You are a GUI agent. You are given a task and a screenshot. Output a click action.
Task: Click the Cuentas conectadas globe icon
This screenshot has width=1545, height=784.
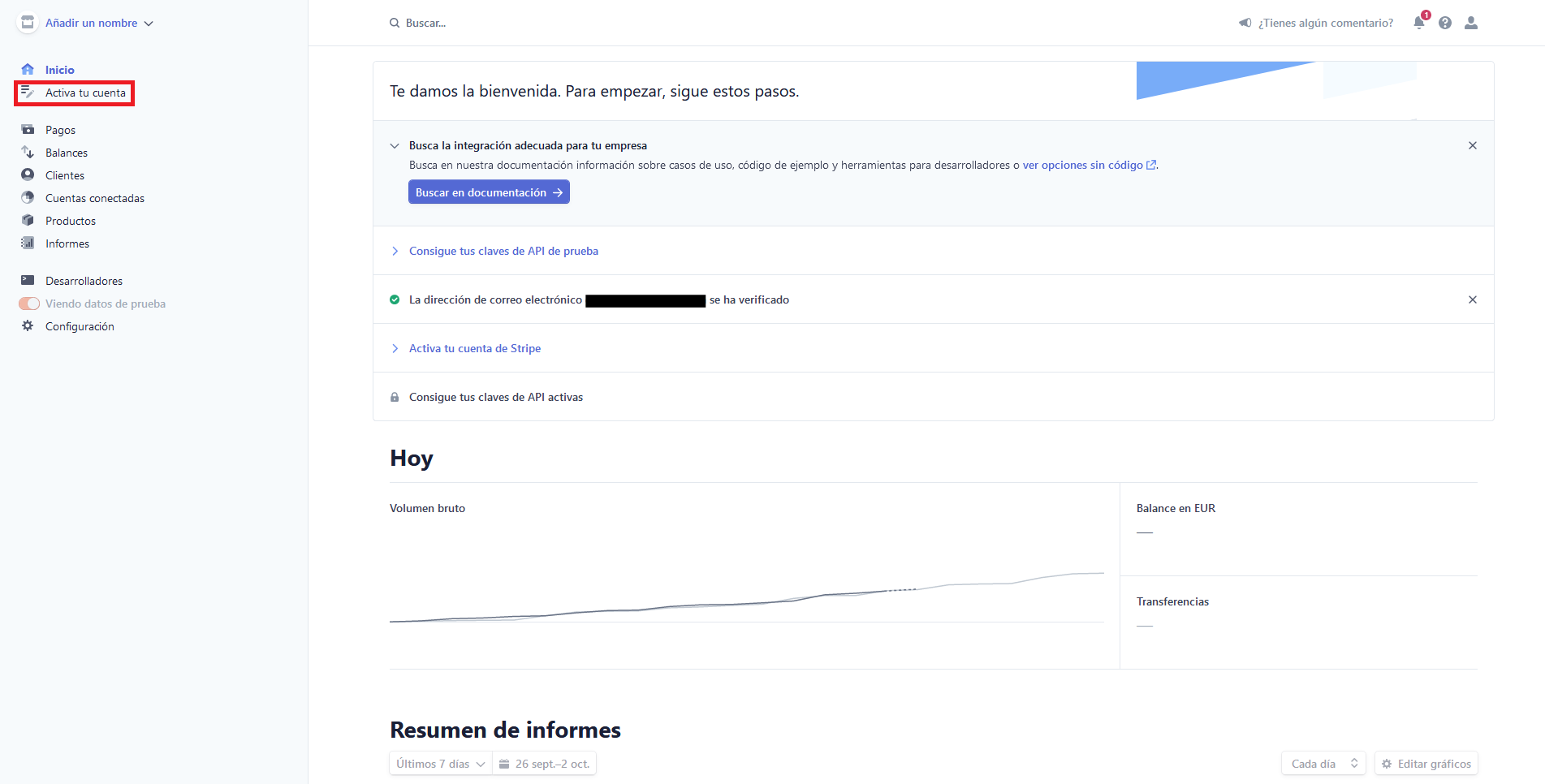(x=28, y=197)
